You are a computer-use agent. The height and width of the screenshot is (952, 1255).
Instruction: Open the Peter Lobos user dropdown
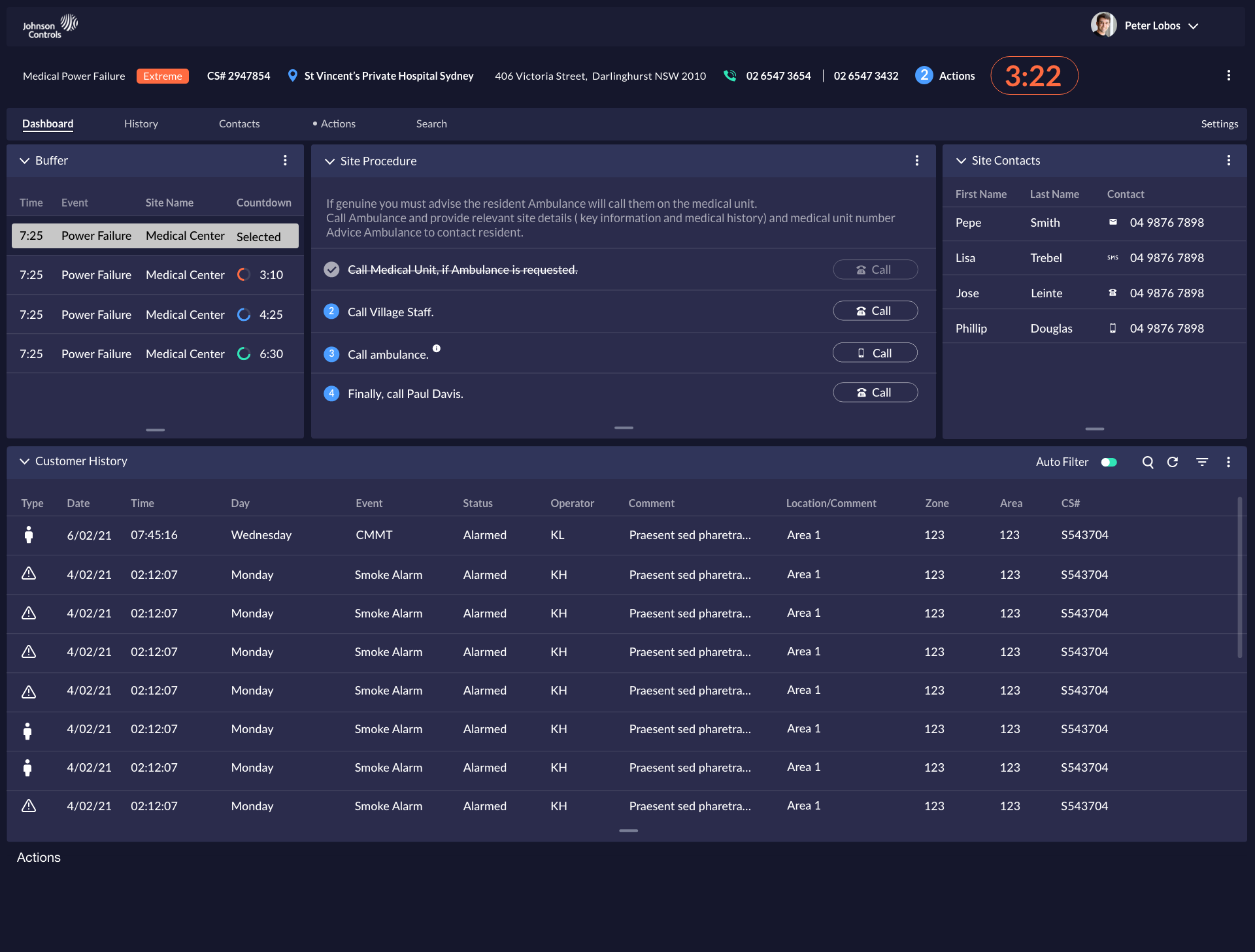[x=1193, y=26]
